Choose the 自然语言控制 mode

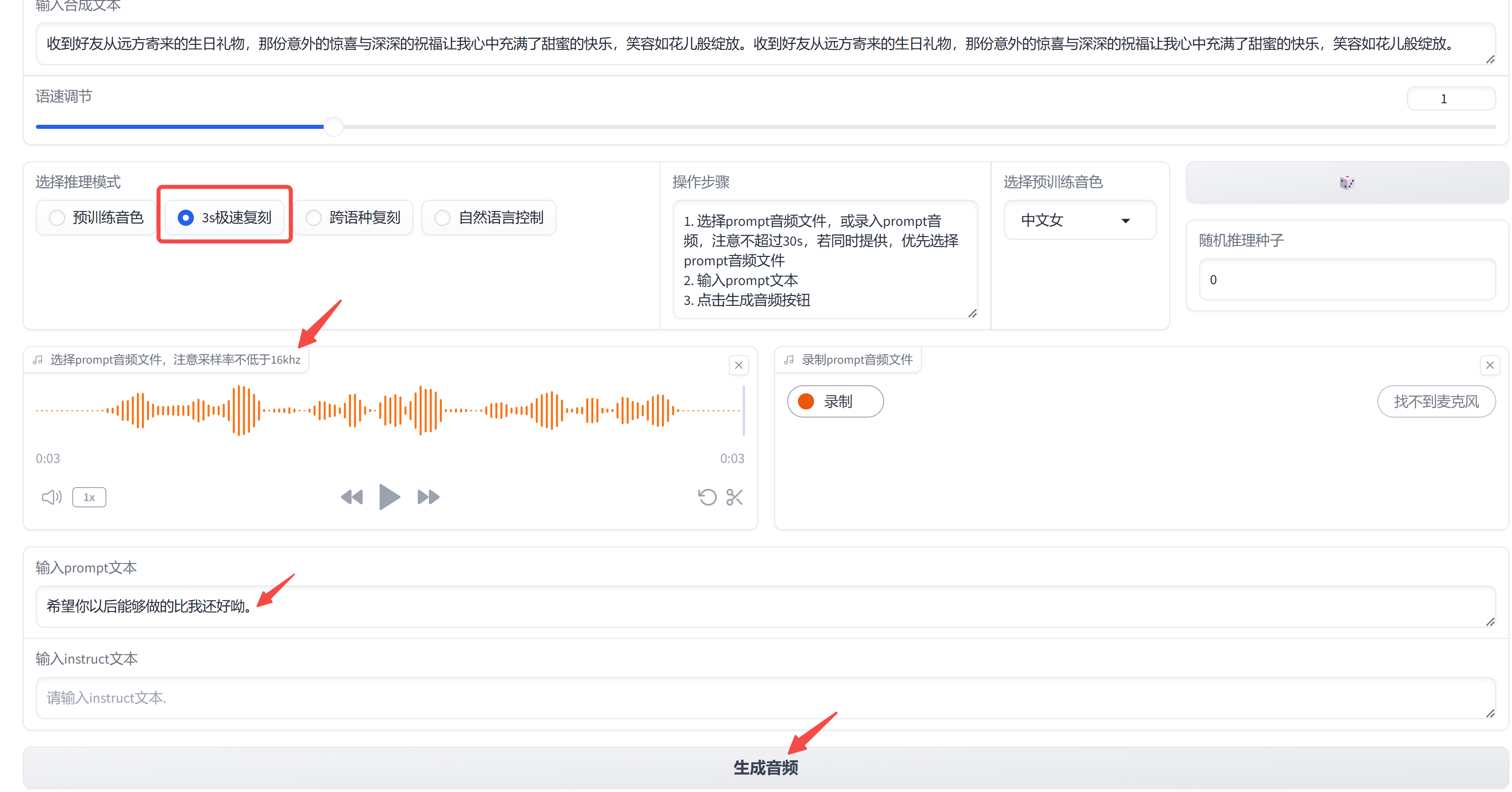pos(489,218)
